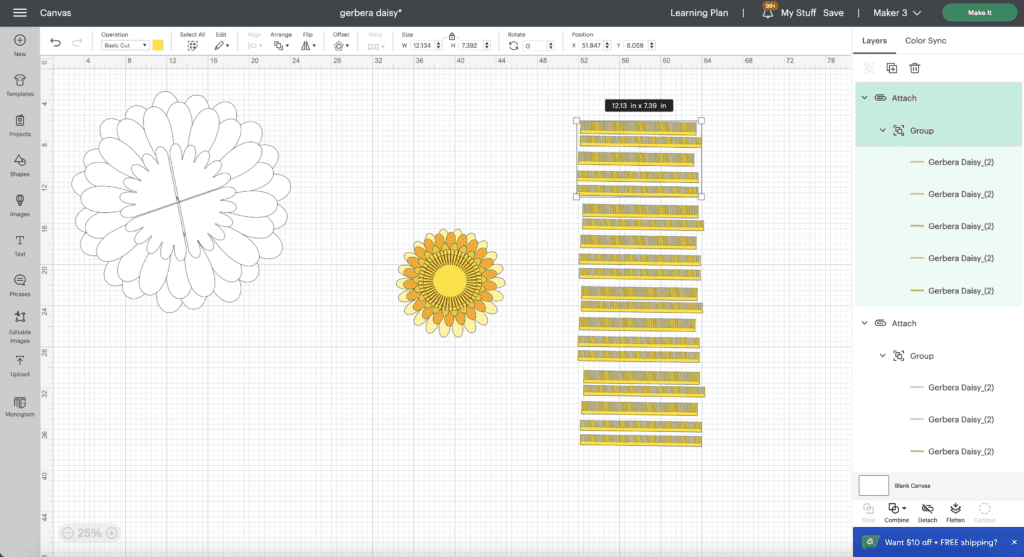1024x557 pixels.
Task: Click Detach in layers footer
Action: pyautogui.click(x=927, y=513)
